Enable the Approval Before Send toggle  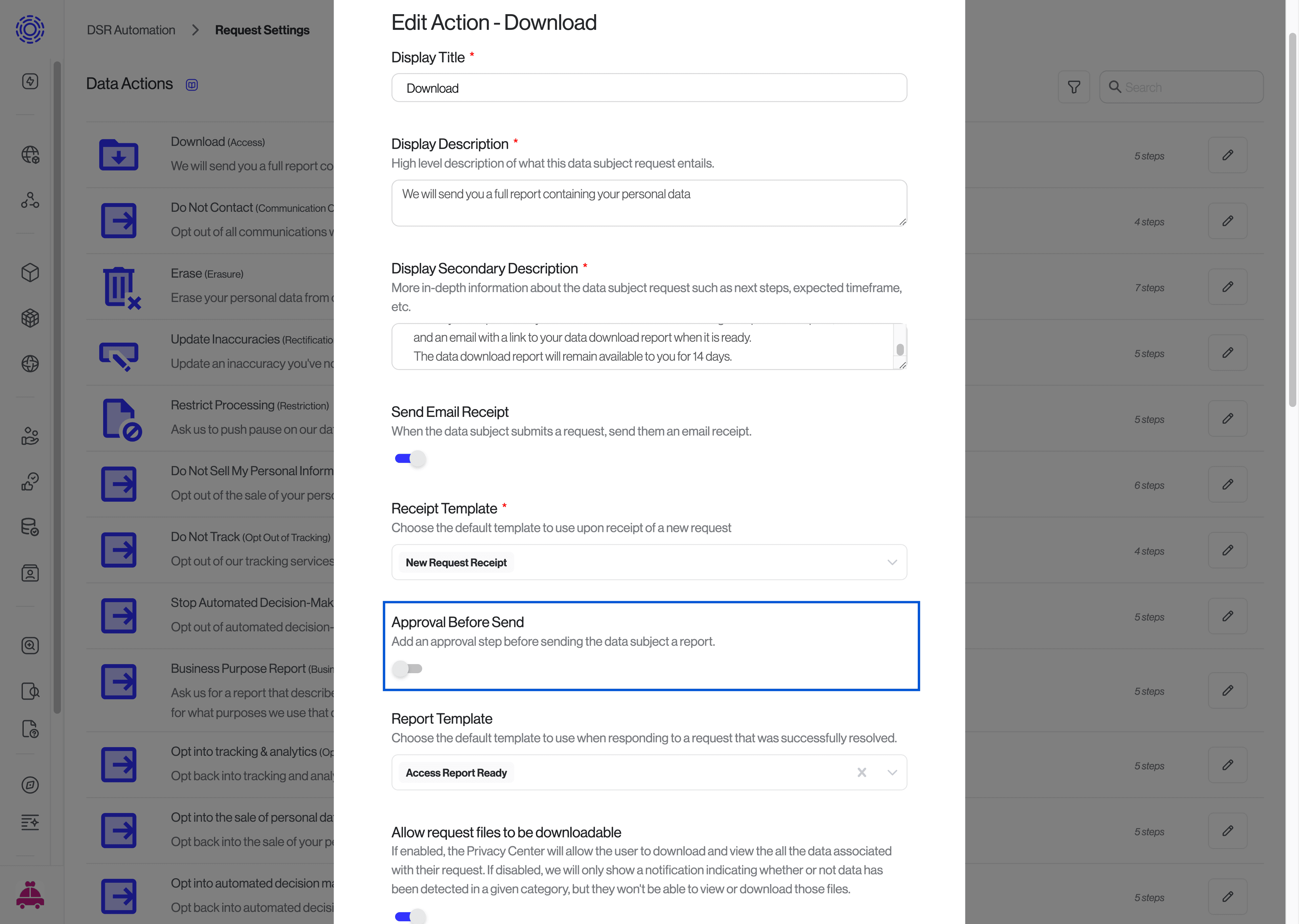tap(407, 669)
